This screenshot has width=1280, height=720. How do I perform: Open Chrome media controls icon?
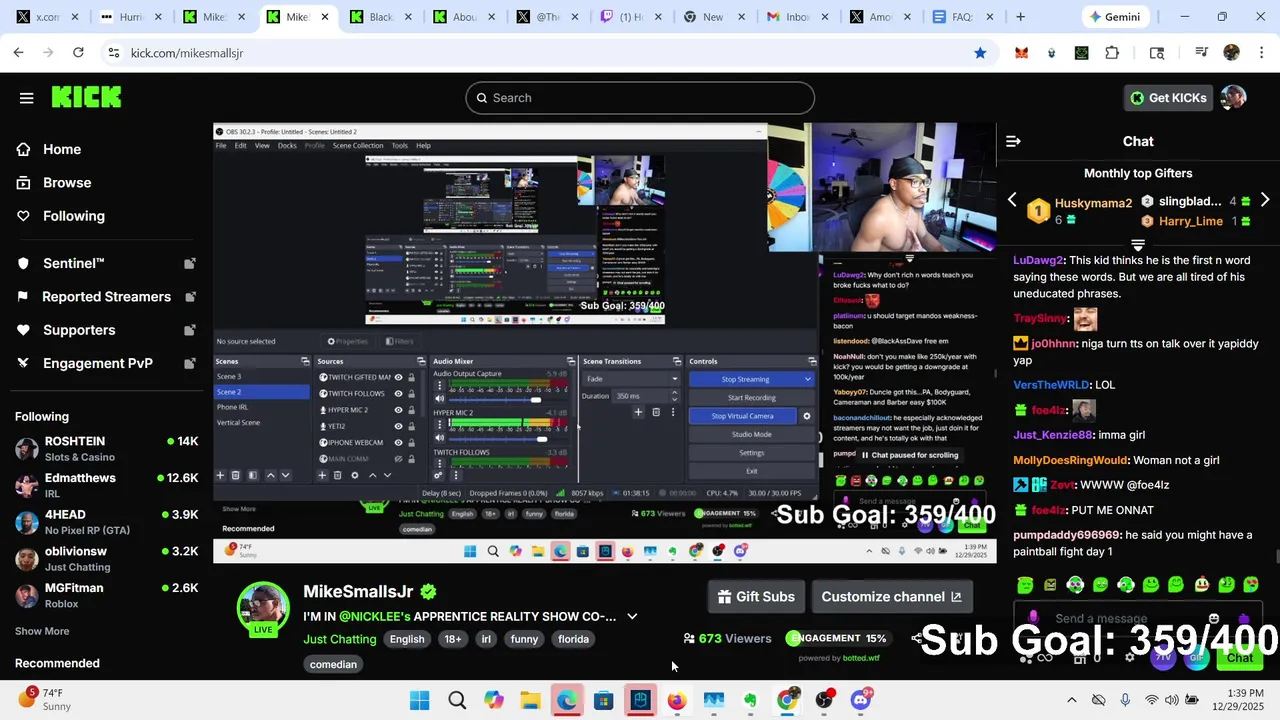pos(1201,53)
